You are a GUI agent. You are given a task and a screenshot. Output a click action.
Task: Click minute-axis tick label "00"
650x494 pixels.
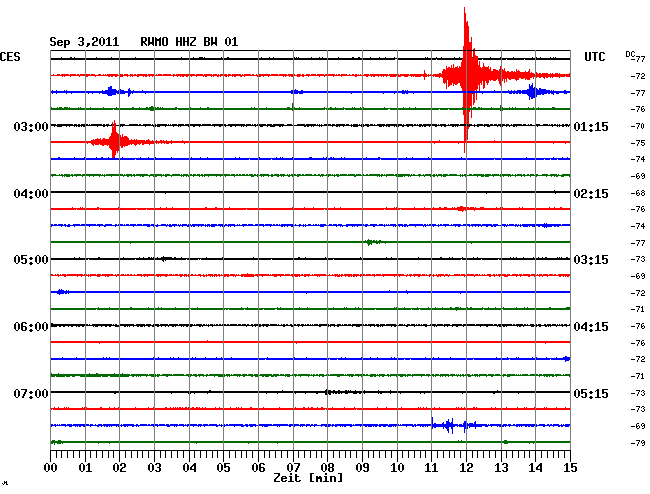click(51, 468)
